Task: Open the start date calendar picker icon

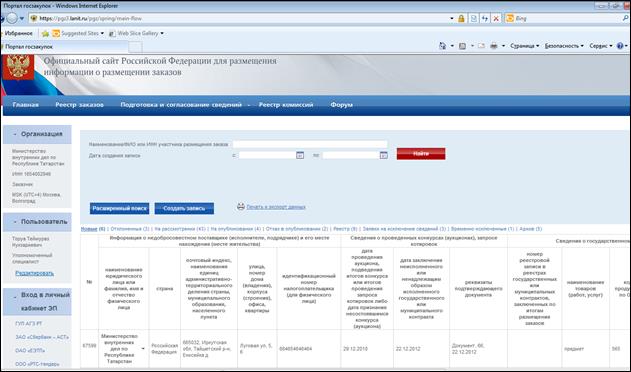Action: [x=300, y=155]
